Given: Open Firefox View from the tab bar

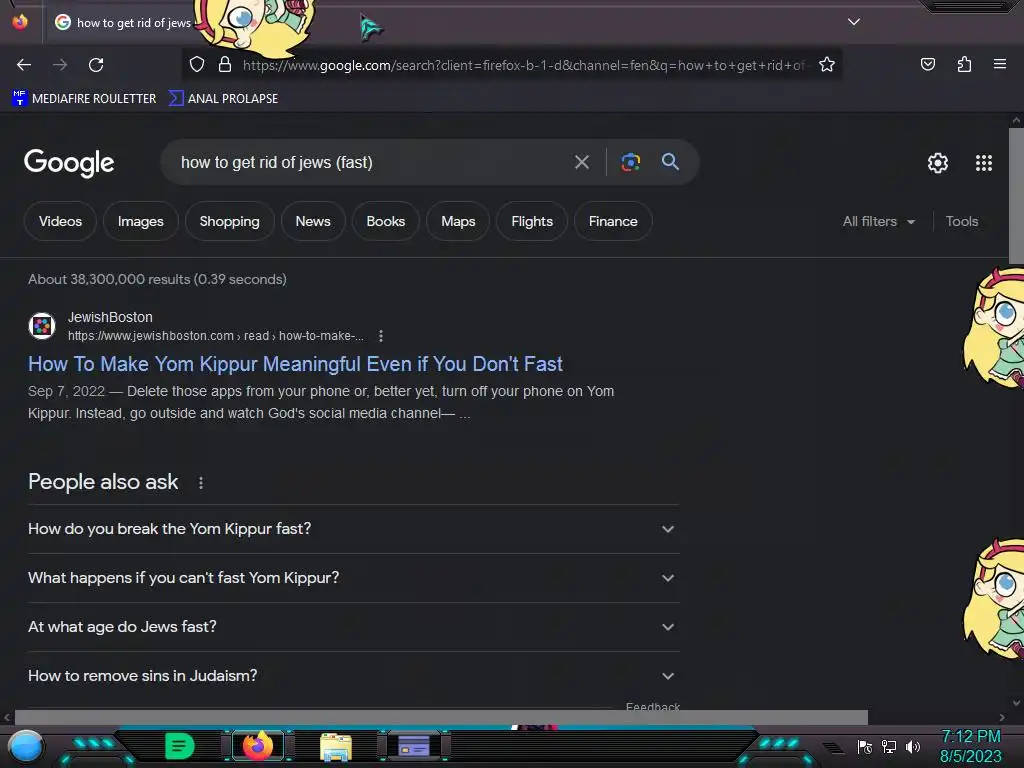Looking at the screenshot, I should (20, 22).
